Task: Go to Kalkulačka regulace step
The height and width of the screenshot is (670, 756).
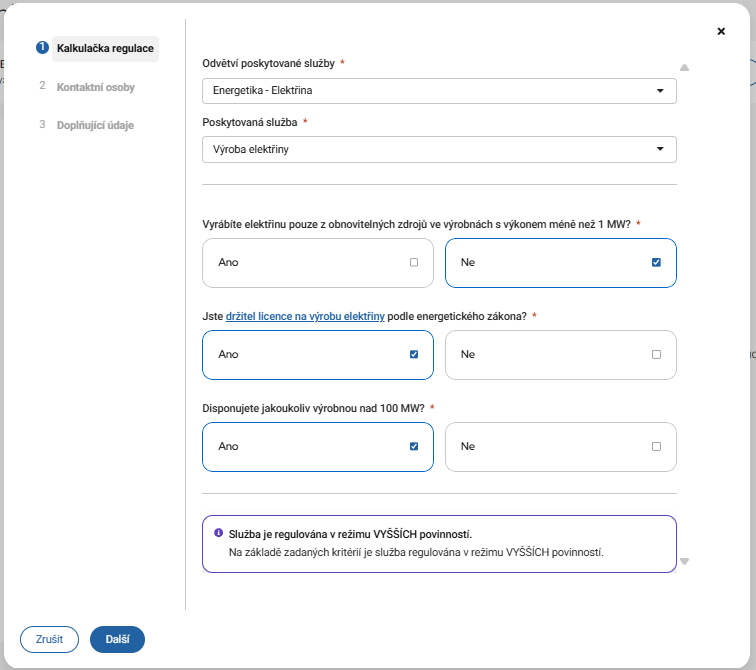Action: point(105,48)
